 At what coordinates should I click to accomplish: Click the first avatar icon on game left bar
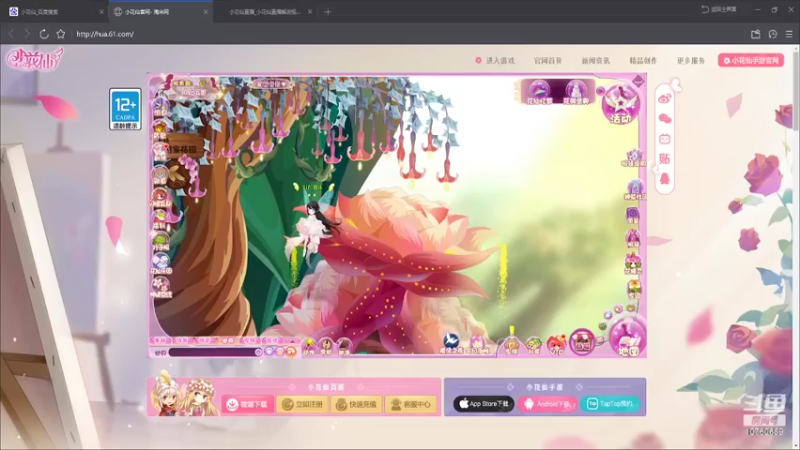click(160, 109)
